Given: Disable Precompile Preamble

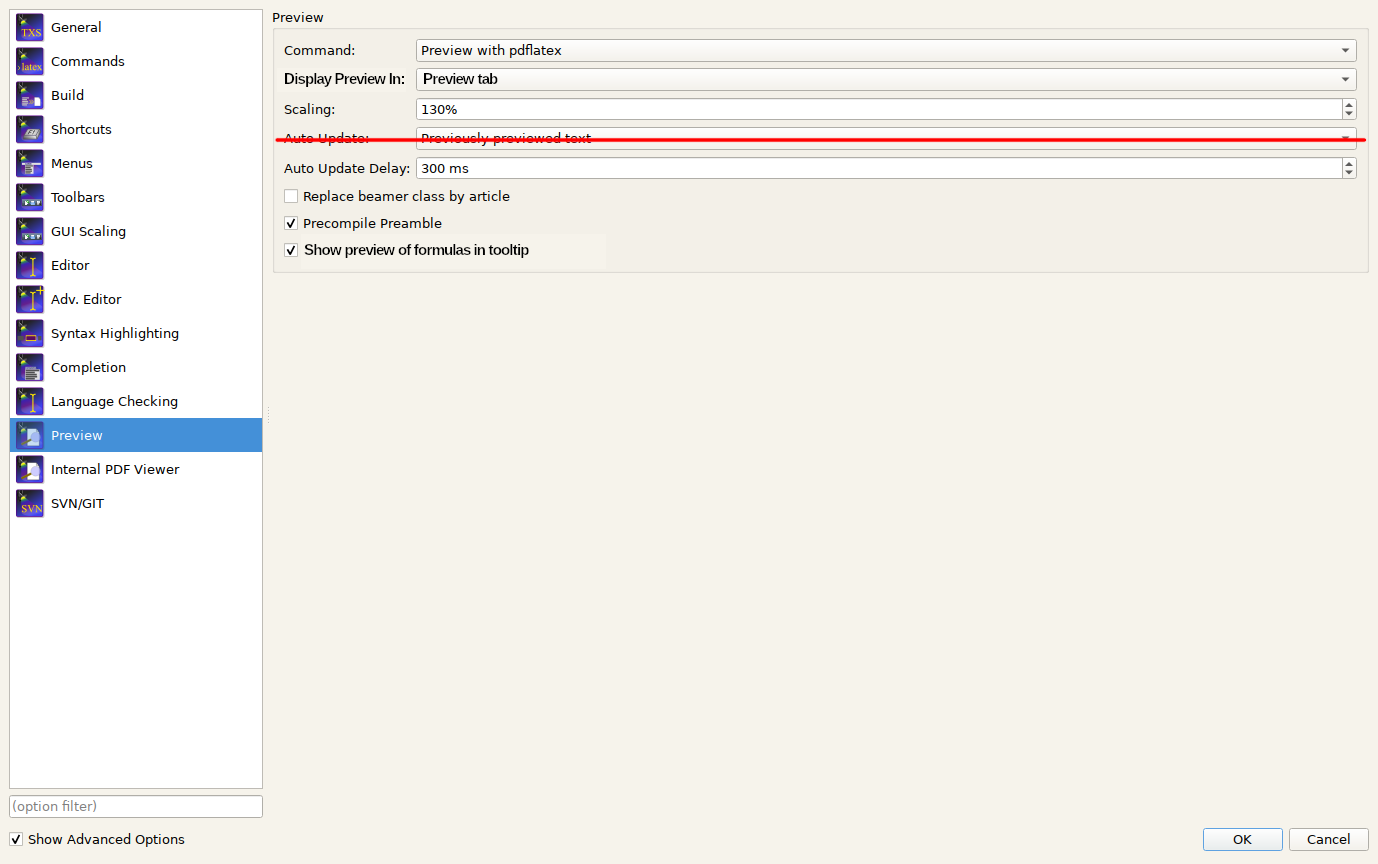Looking at the screenshot, I should pos(290,223).
